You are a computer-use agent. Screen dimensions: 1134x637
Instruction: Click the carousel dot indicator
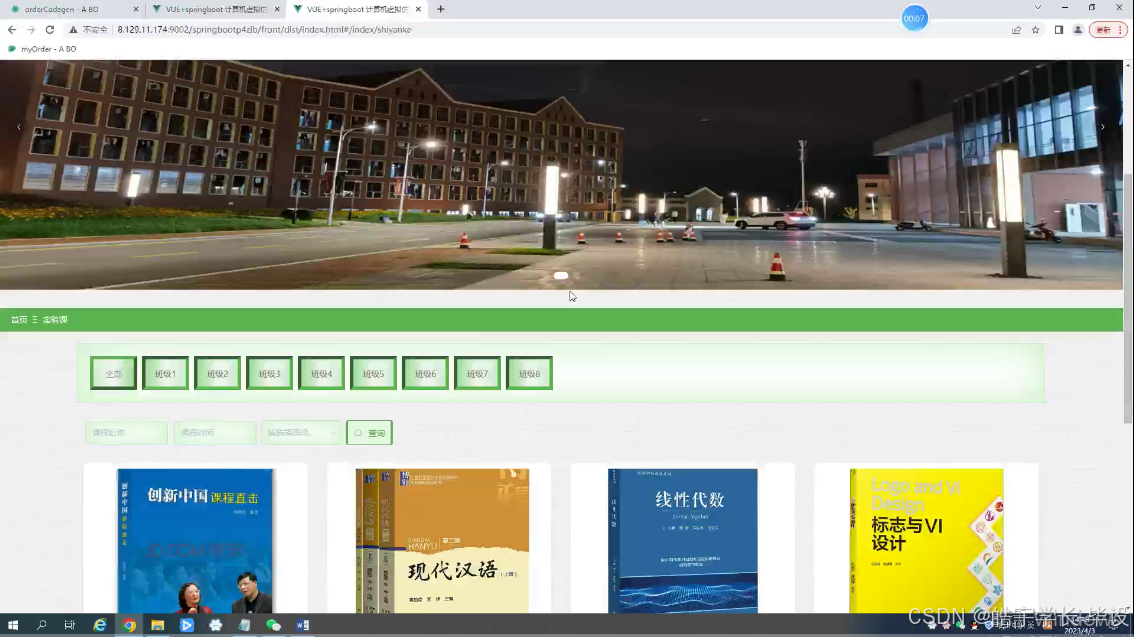click(x=560, y=275)
